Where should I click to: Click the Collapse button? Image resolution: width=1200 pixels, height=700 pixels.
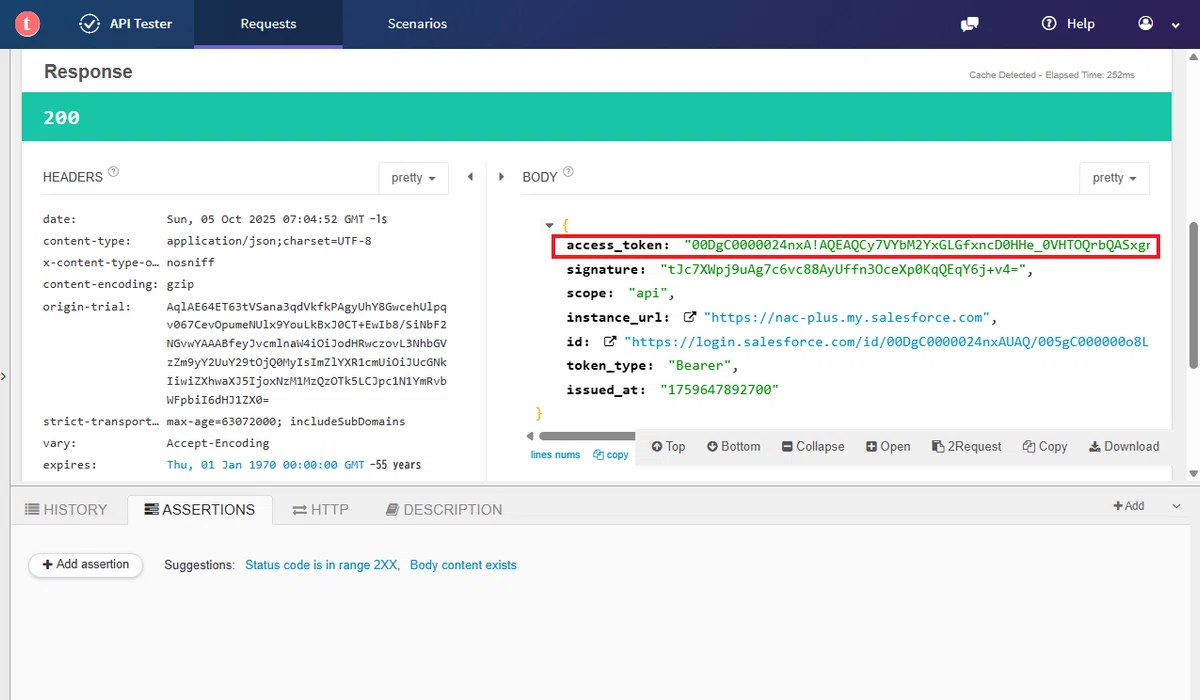click(x=812, y=447)
